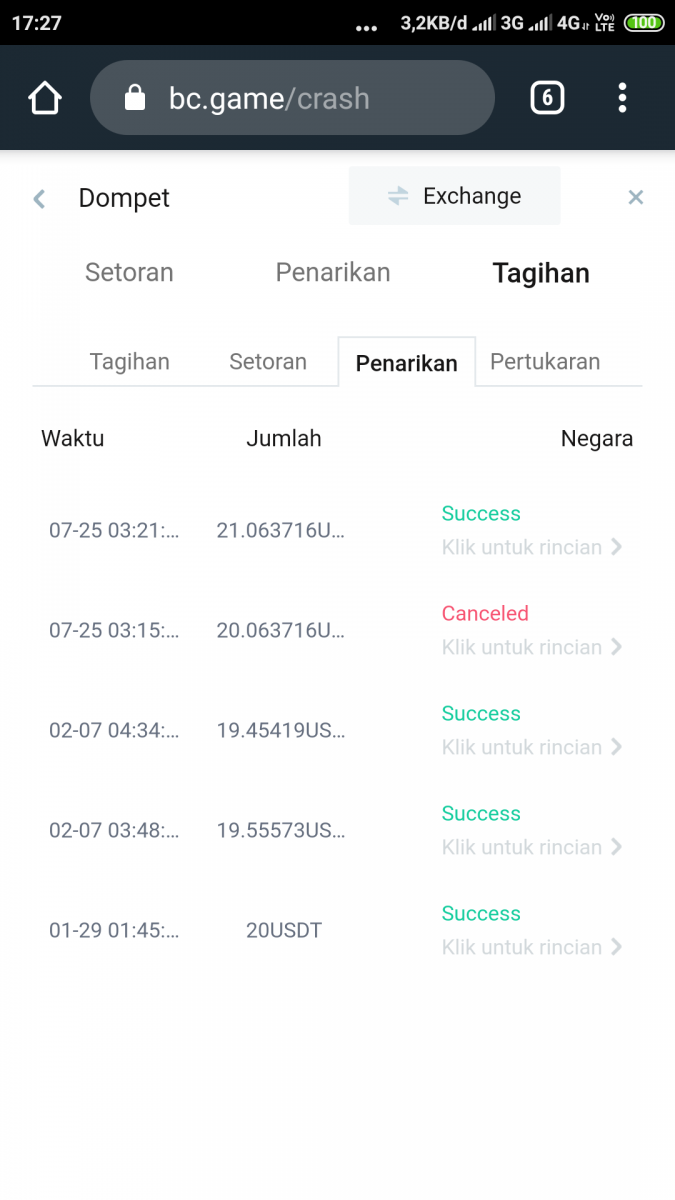Select the Penarikan sub-tab

tap(407, 363)
